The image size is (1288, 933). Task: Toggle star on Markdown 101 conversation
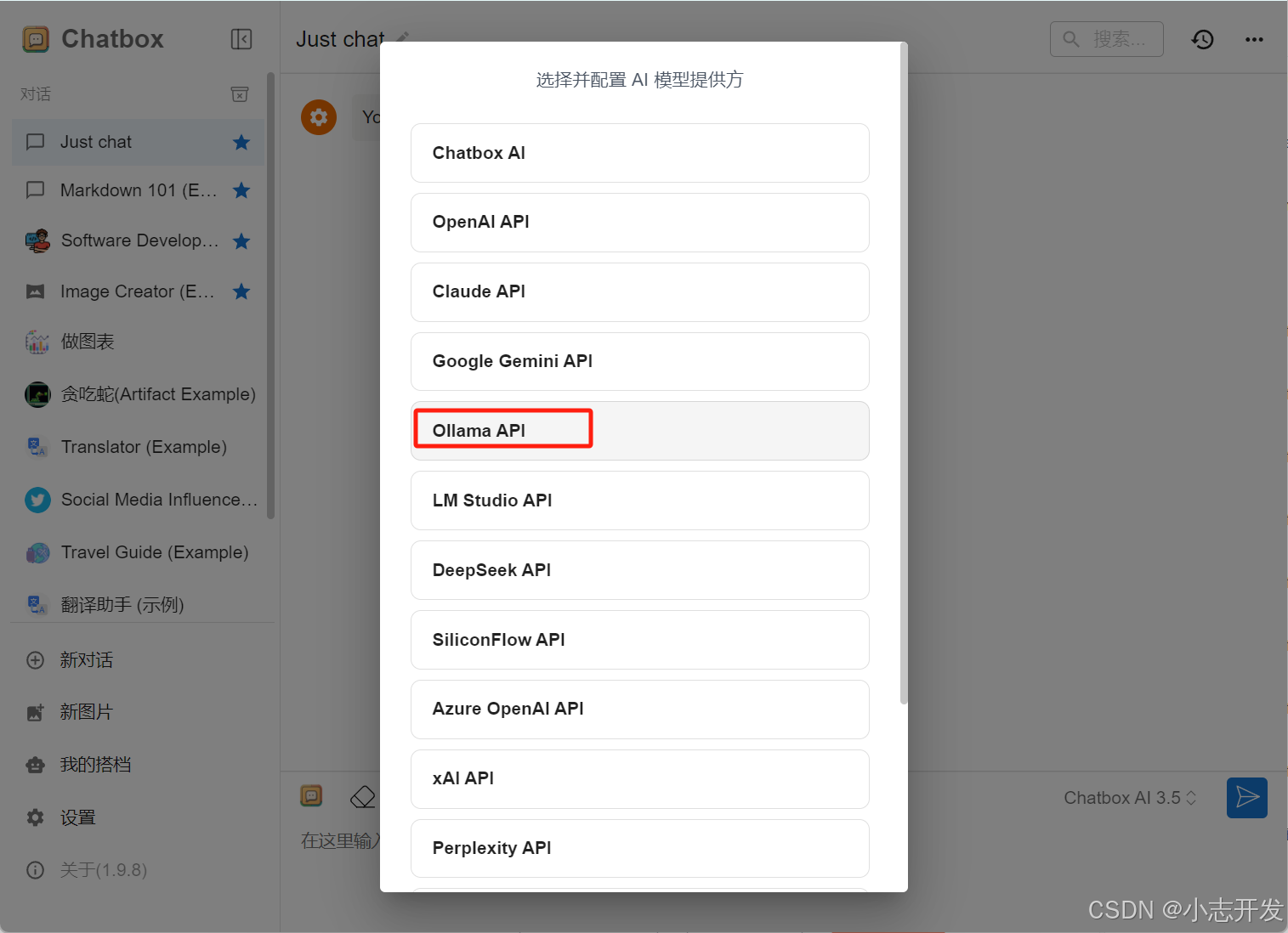coord(241,190)
